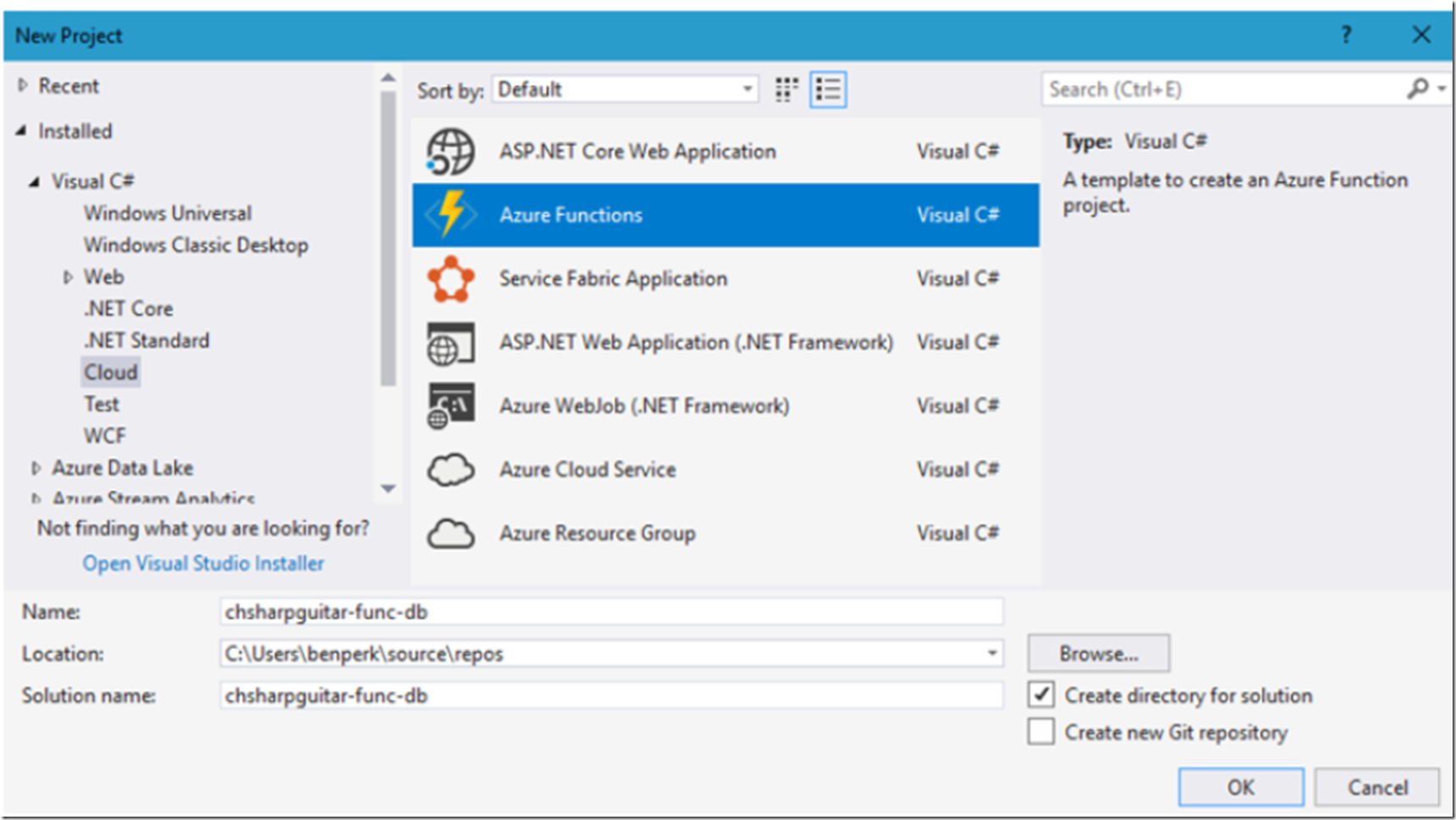Select the Cloud category
The width and height of the screenshot is (1456, 820).
(x=111, y=372)
